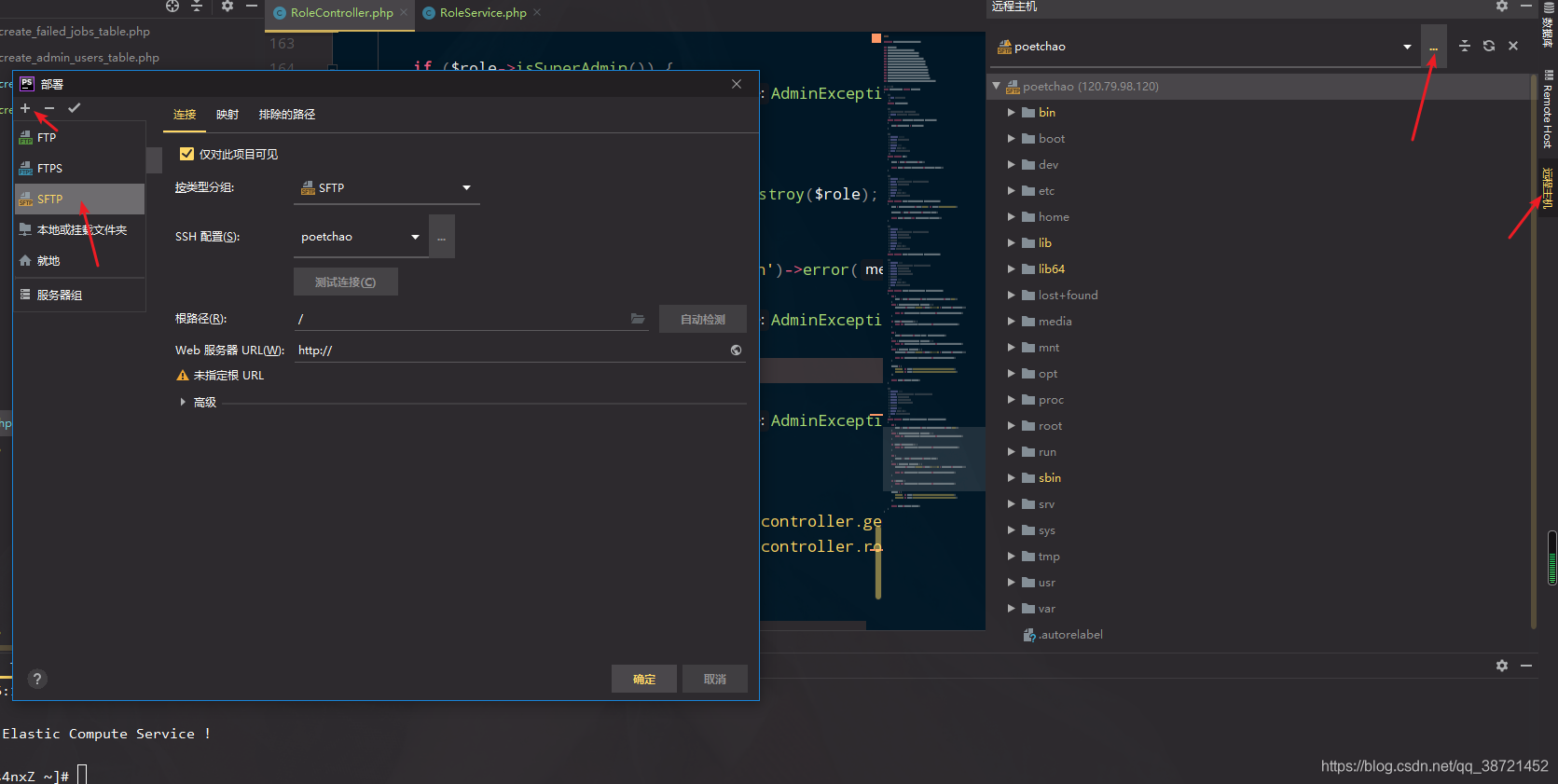This screenshot has width=1558, height=784.
Task: Expand the var remote folder
Action: 1011,608
